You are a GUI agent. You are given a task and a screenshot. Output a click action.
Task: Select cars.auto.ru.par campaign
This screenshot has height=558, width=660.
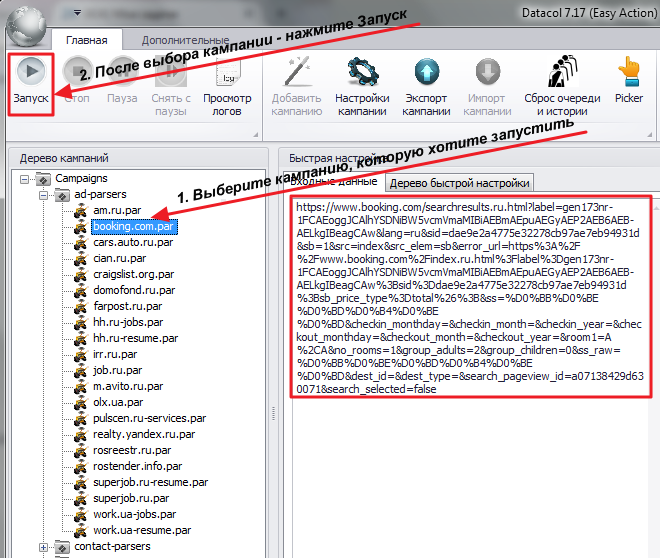coord(133,242)
